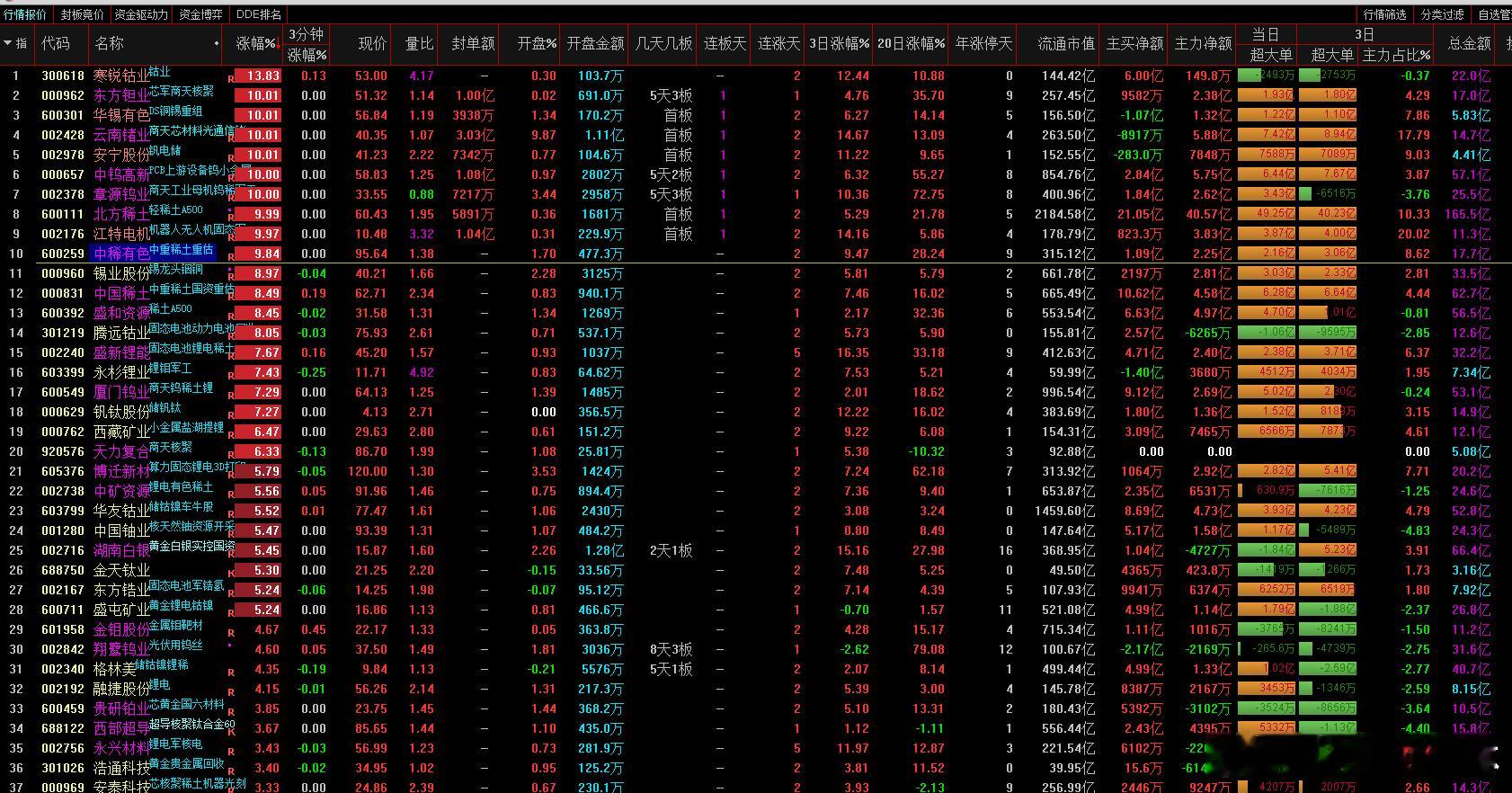
Task: Sort by 封单额 column header
Action: click(x=473, y=43)
